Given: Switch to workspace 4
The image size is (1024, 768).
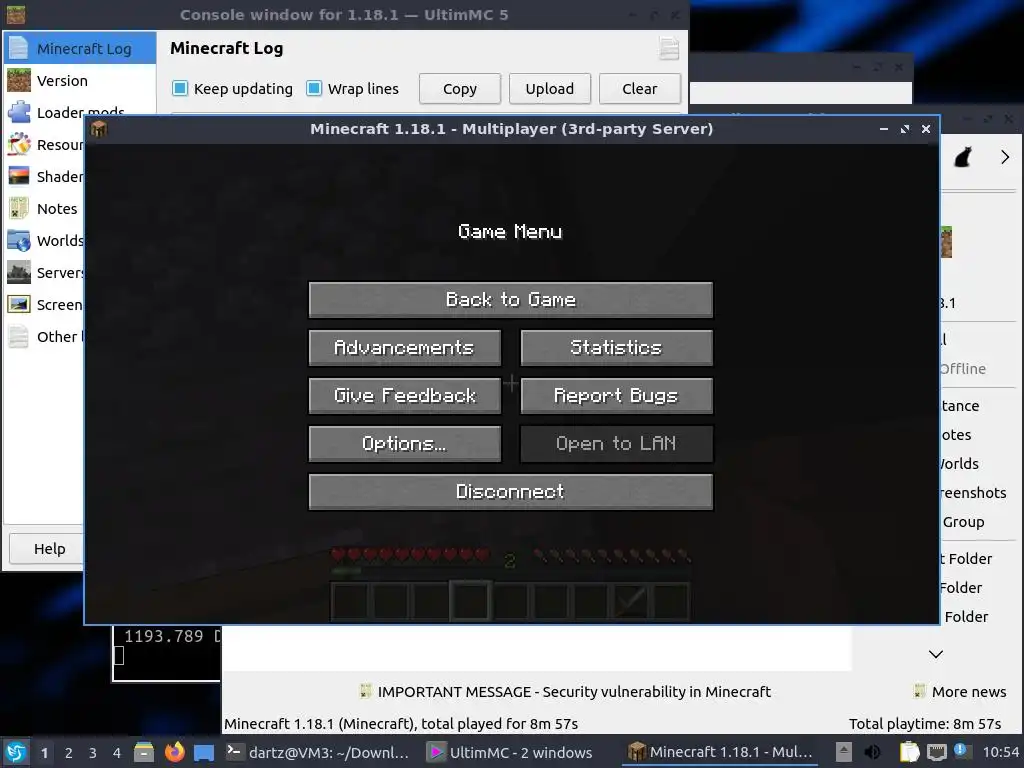Looking at the screenshot, I should pyautogui.click(x=117, y=753).
